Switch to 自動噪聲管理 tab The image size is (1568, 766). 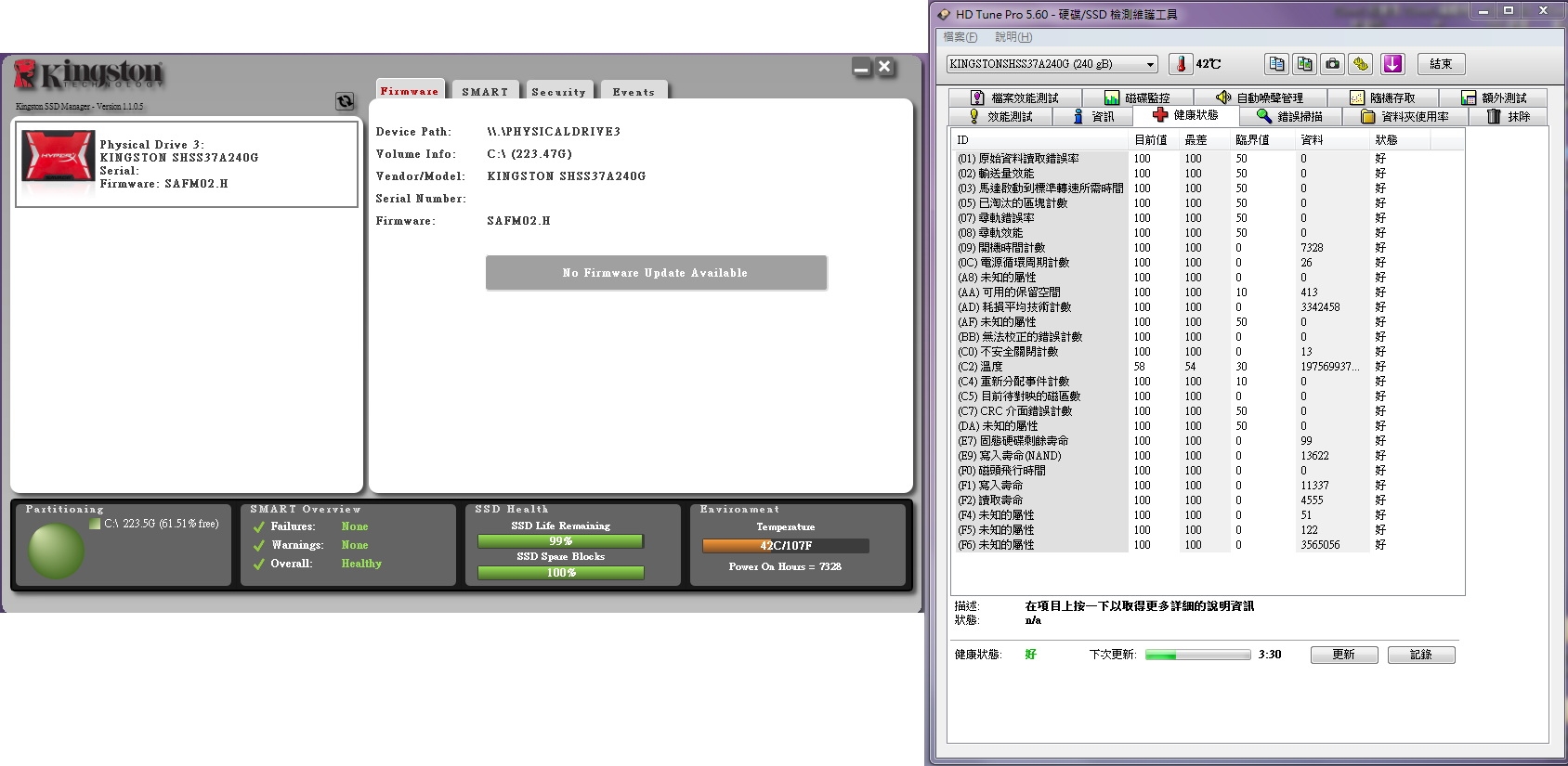tap(1259, 97)
